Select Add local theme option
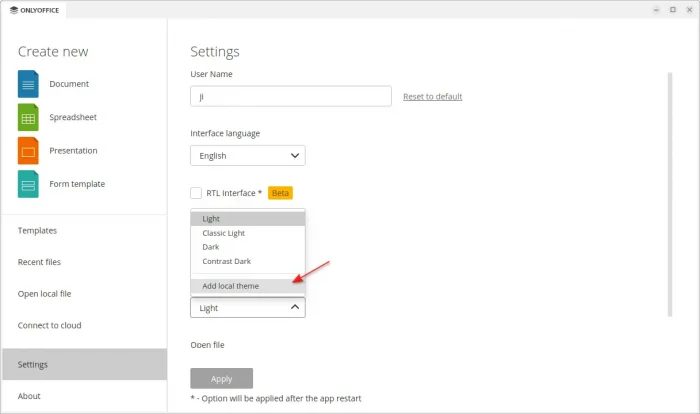700x414 pixels. tap(232, 286)
